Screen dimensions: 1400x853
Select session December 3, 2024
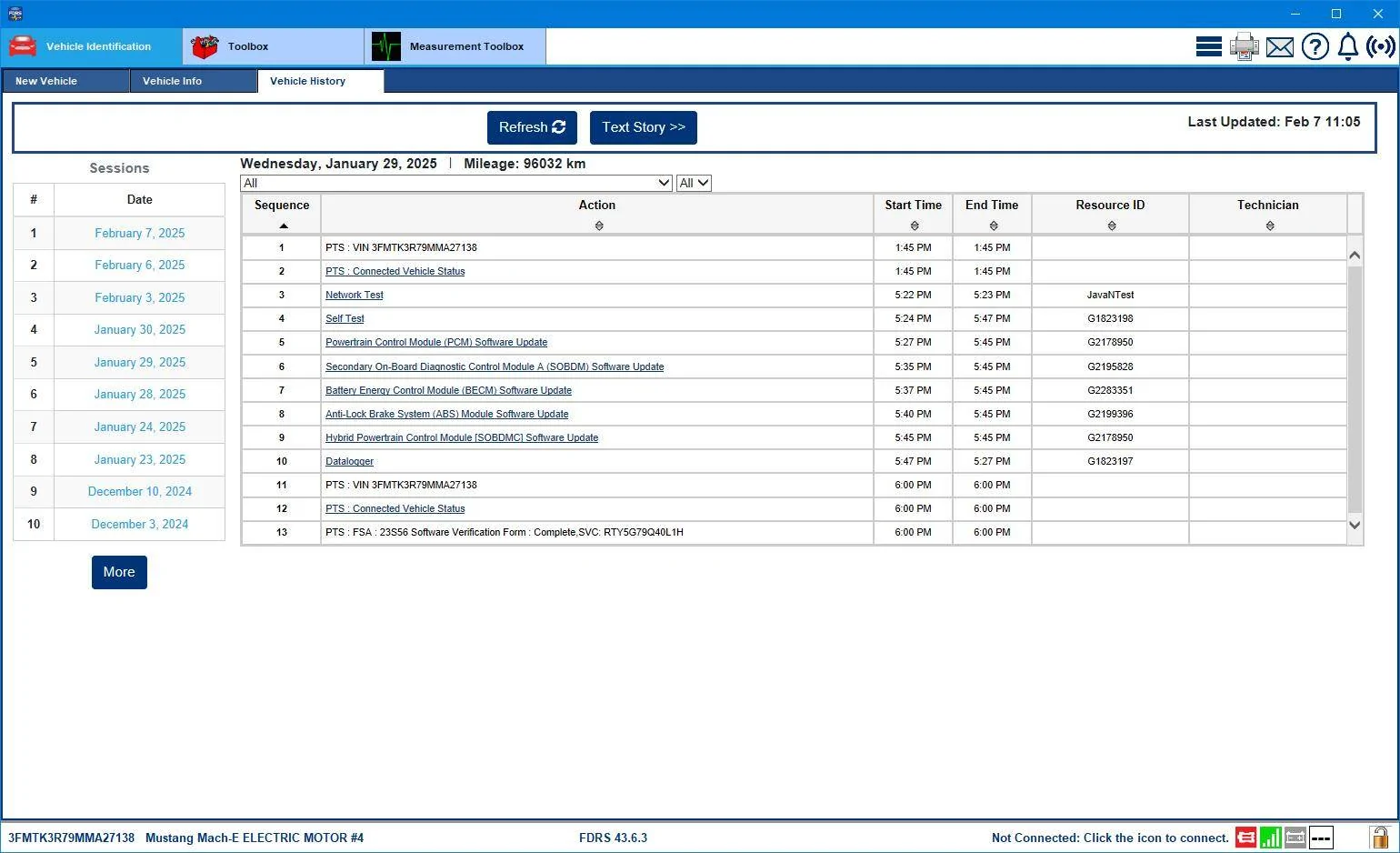pos(139,524)
